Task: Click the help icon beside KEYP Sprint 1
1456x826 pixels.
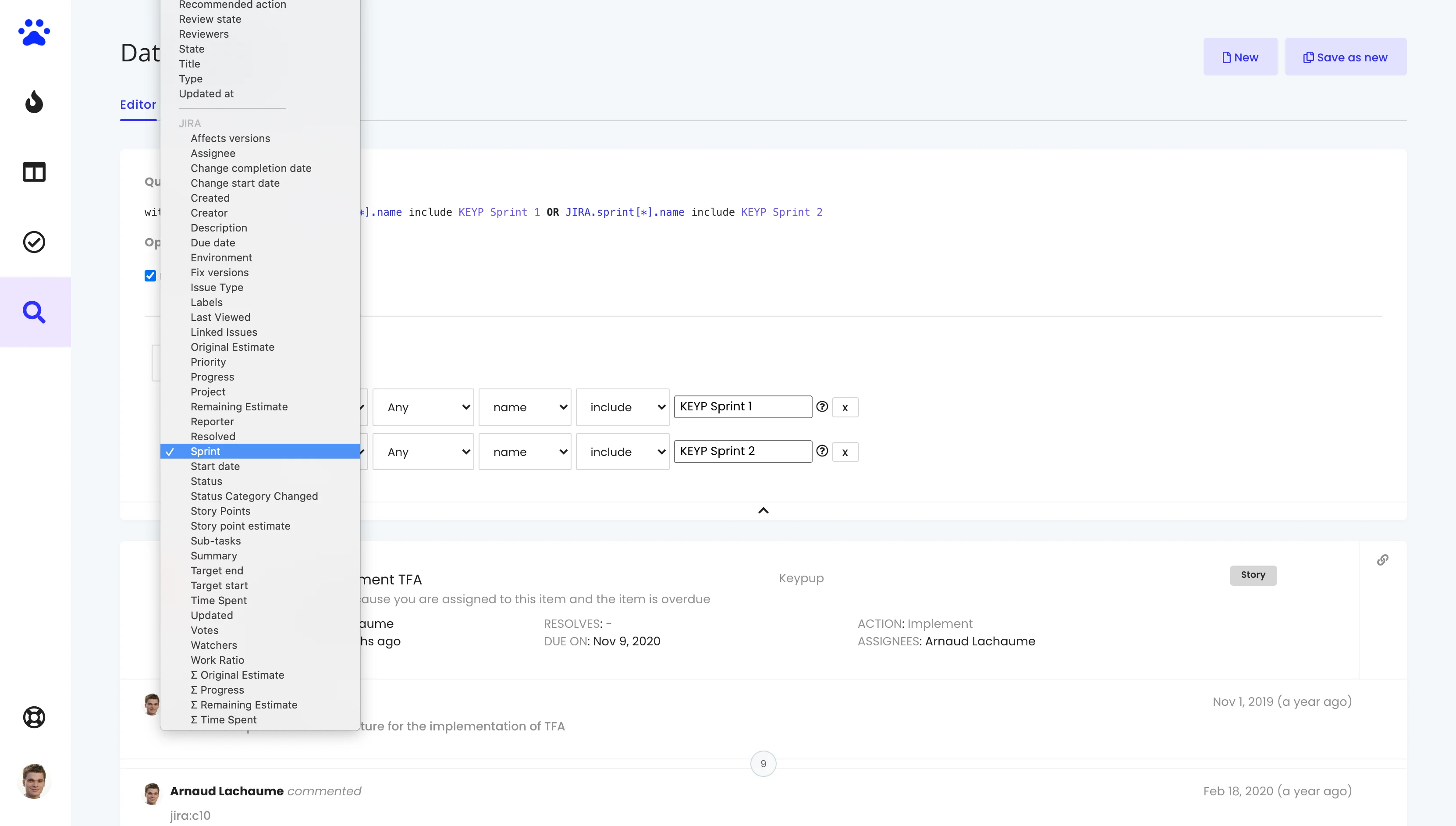Action: [821, 406]
